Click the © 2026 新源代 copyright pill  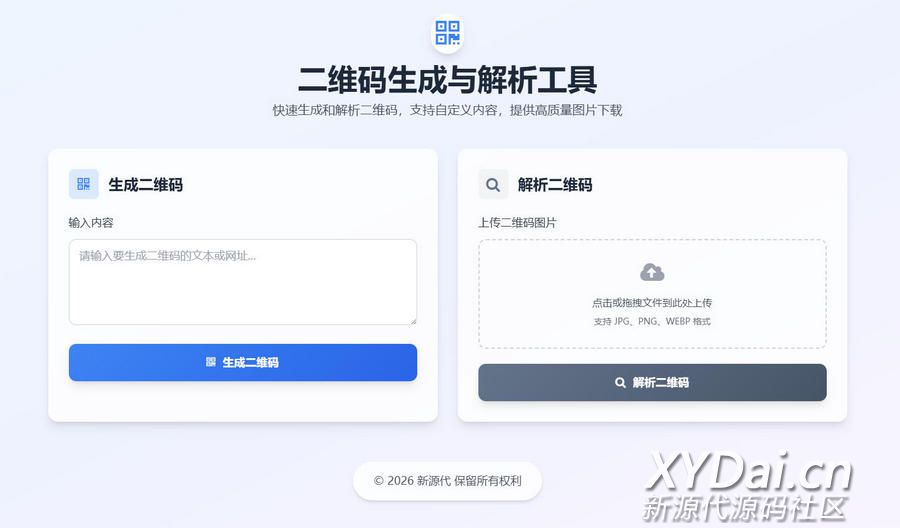click(x=447, y=481)
